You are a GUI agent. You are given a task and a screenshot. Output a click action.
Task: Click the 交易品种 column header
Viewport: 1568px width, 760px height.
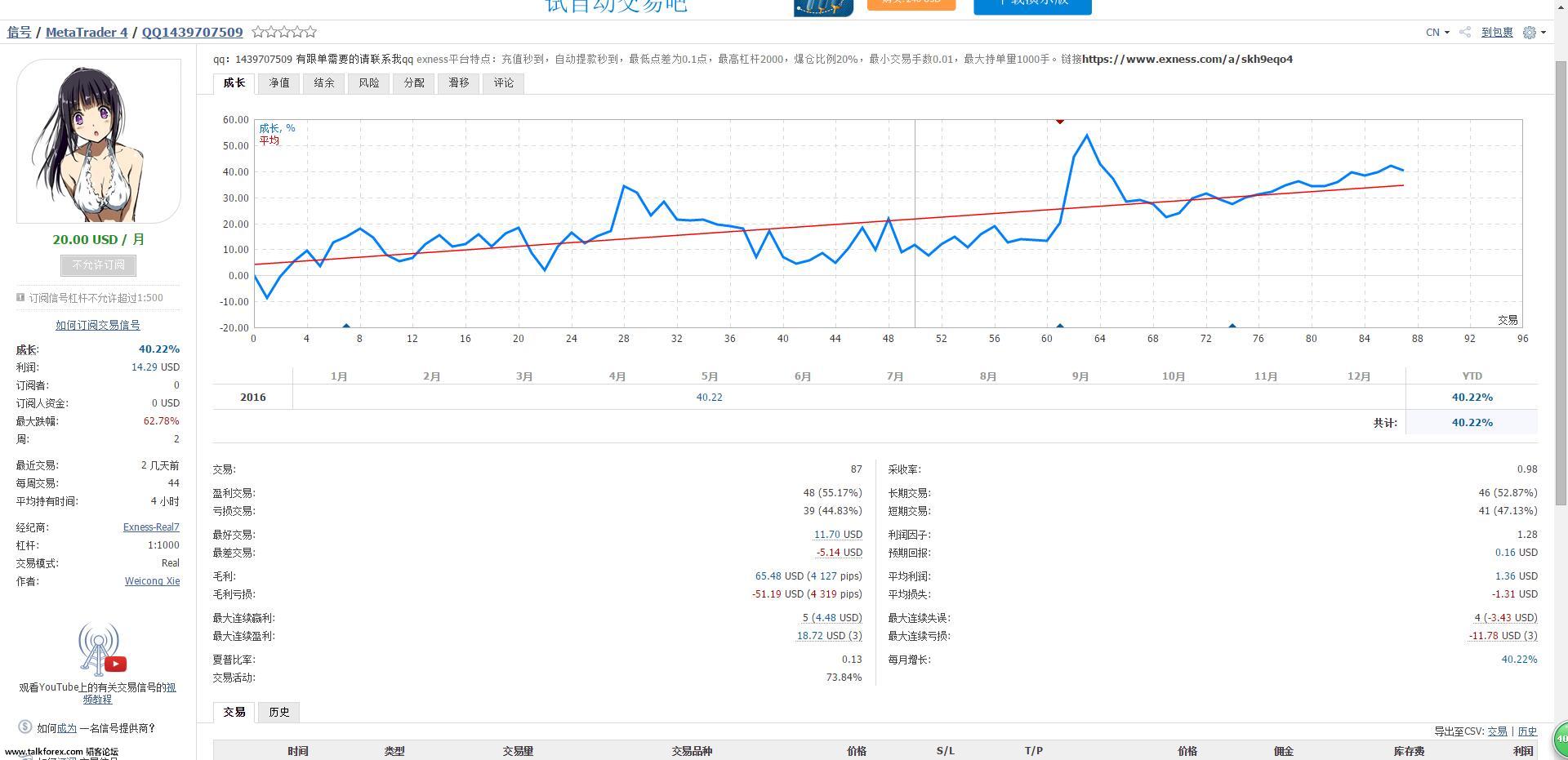[692, 751]
